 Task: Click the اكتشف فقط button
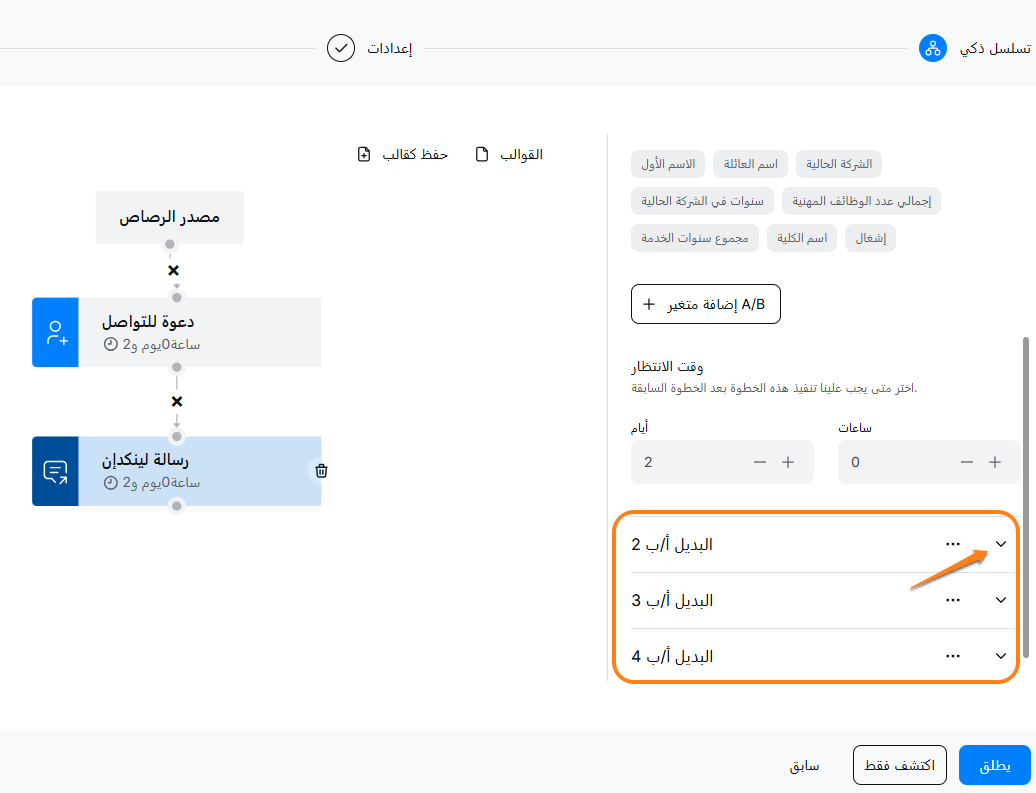[899, 766]
